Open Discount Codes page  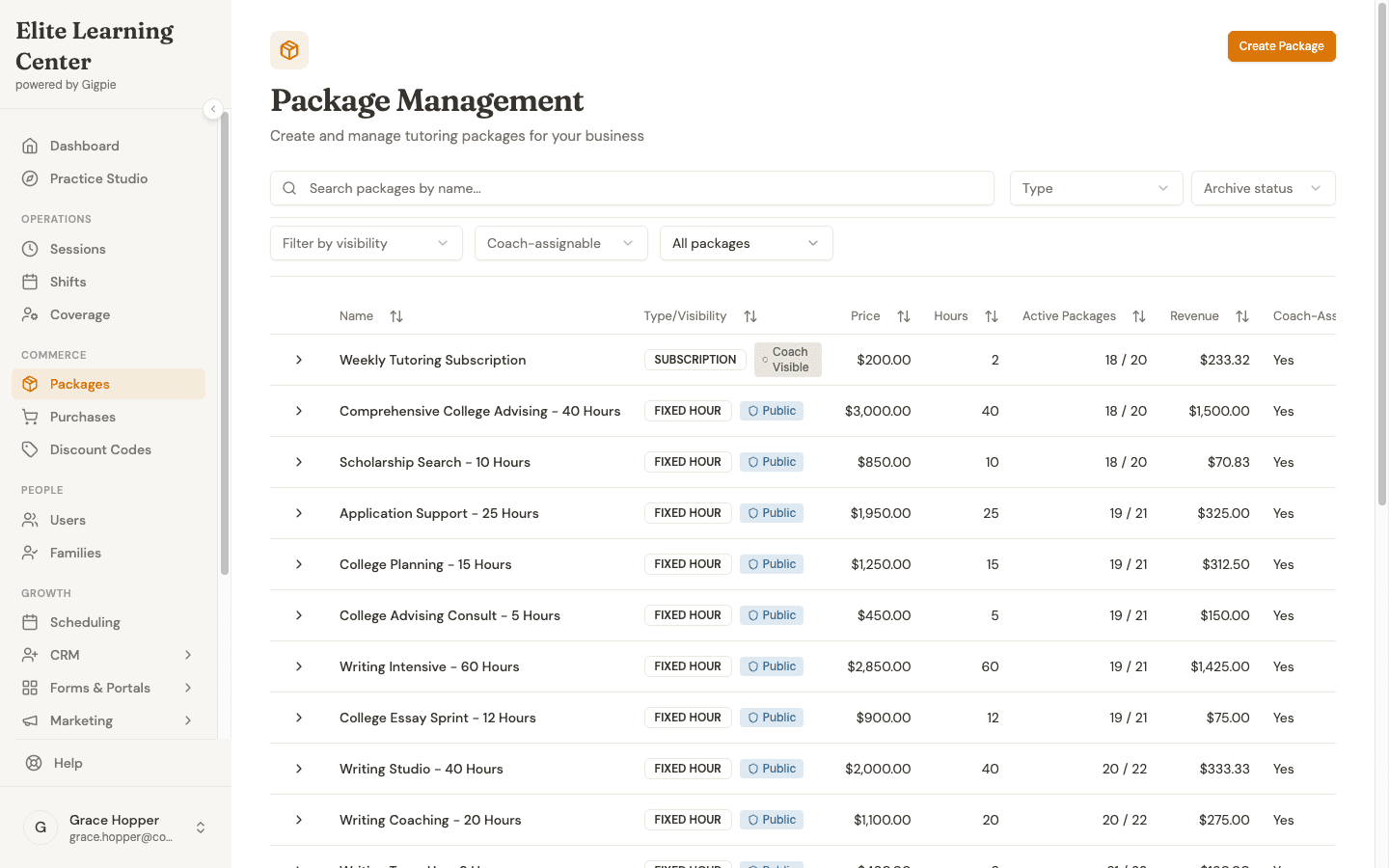point(108,449)
